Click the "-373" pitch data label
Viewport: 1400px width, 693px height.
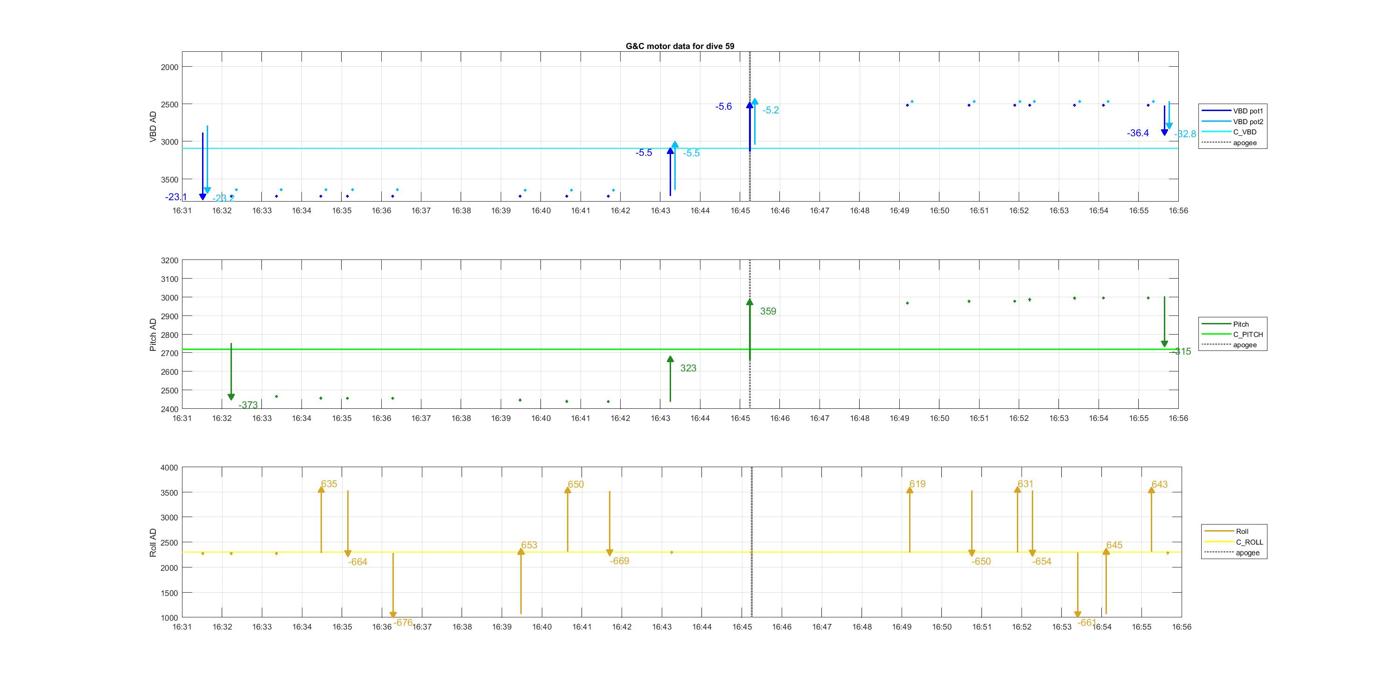click(248, 405)
